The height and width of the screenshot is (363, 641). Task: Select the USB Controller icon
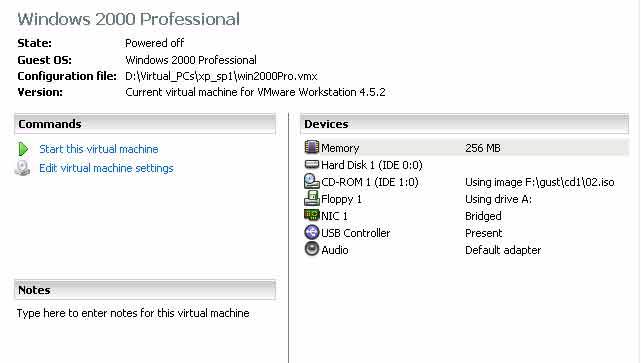pos(312,232)
